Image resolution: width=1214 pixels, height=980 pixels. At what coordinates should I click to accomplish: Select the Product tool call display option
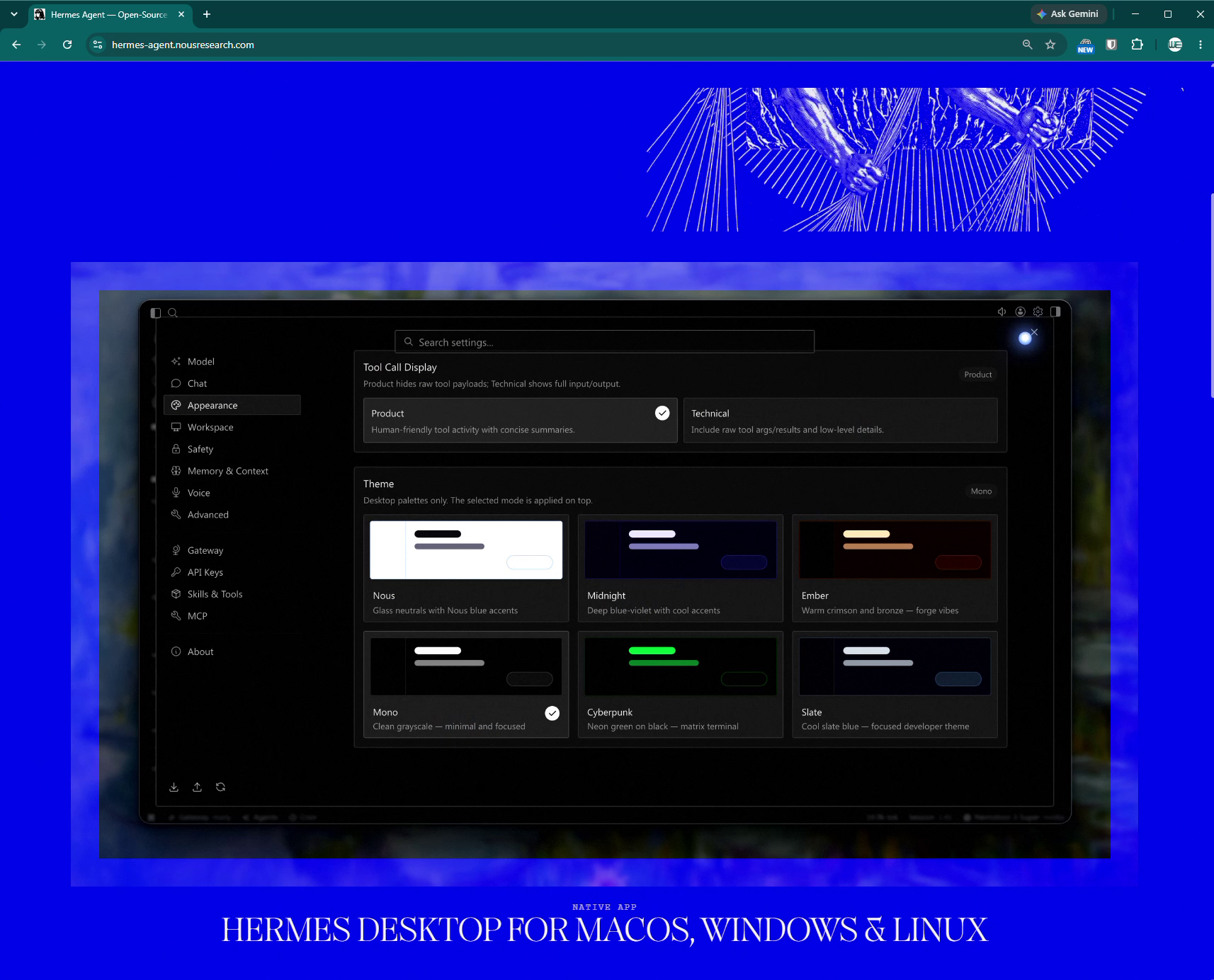point(521,421)
